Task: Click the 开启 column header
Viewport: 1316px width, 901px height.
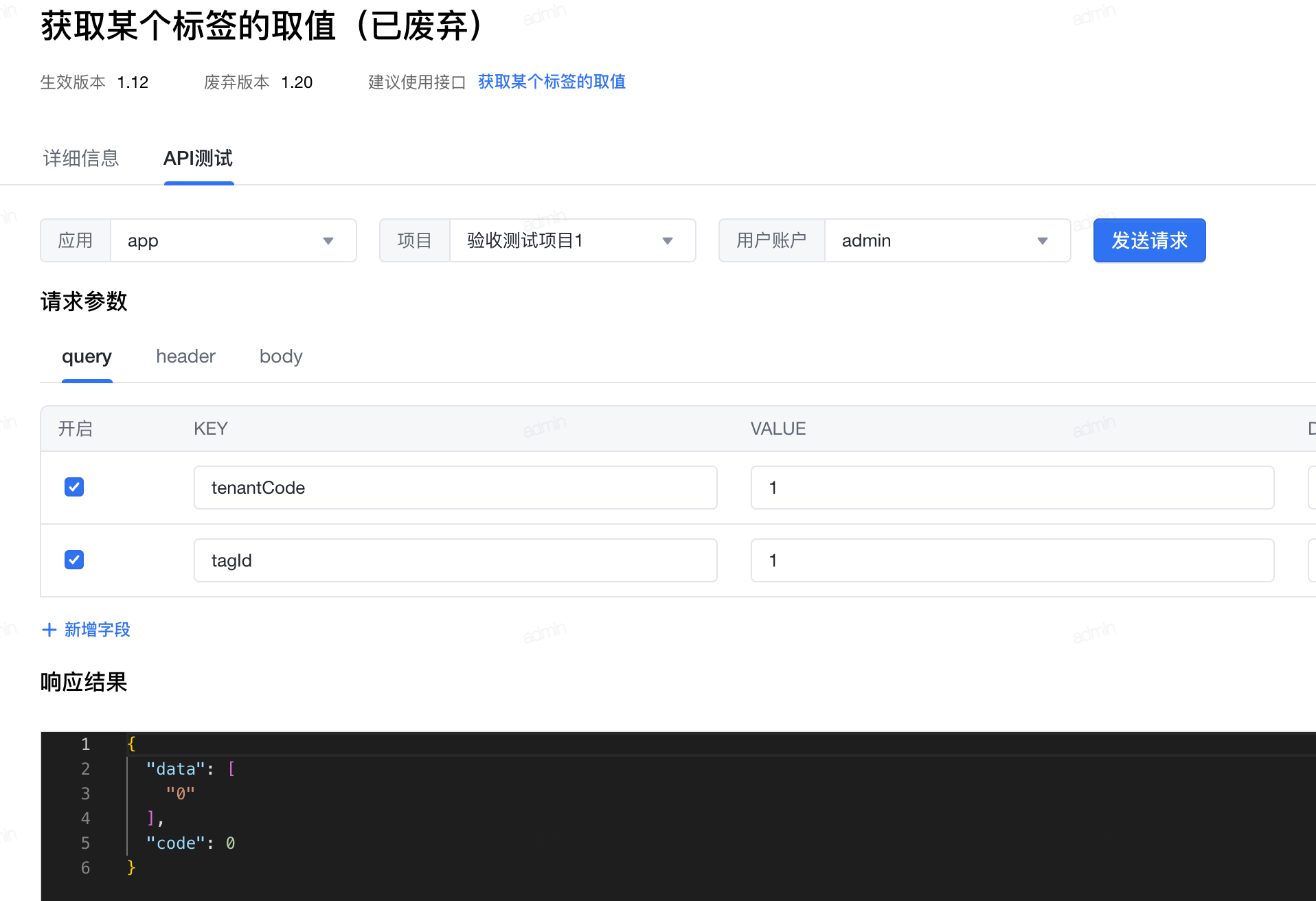Action: tap(75, 429)
